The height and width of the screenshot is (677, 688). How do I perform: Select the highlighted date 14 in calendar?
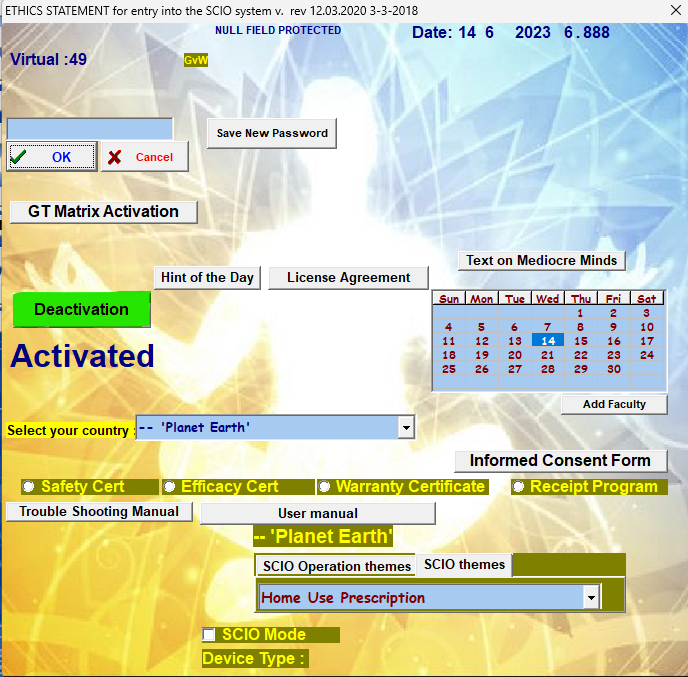point(548,340)
